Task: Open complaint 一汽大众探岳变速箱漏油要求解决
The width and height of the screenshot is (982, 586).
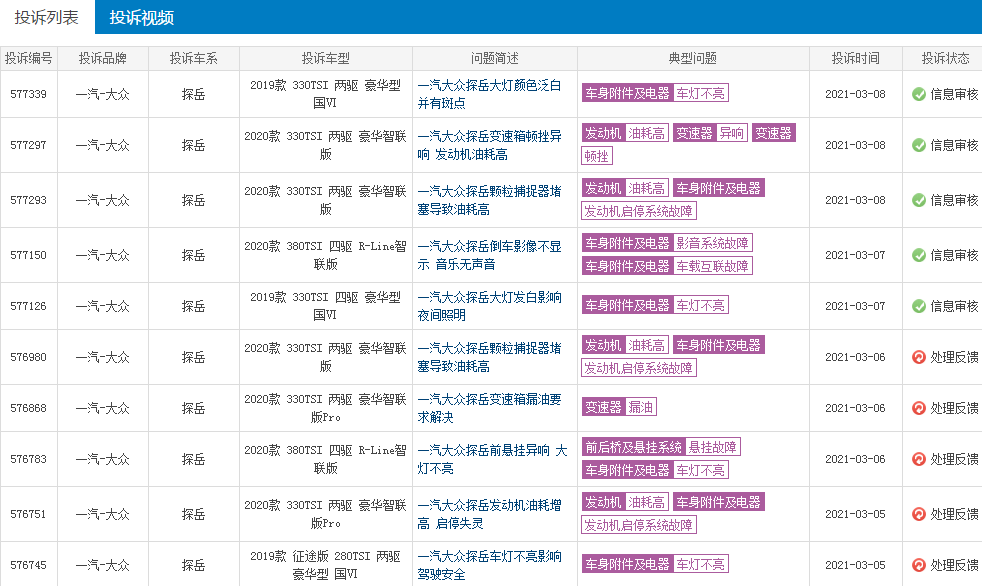Action: click(x=489, y=408)
